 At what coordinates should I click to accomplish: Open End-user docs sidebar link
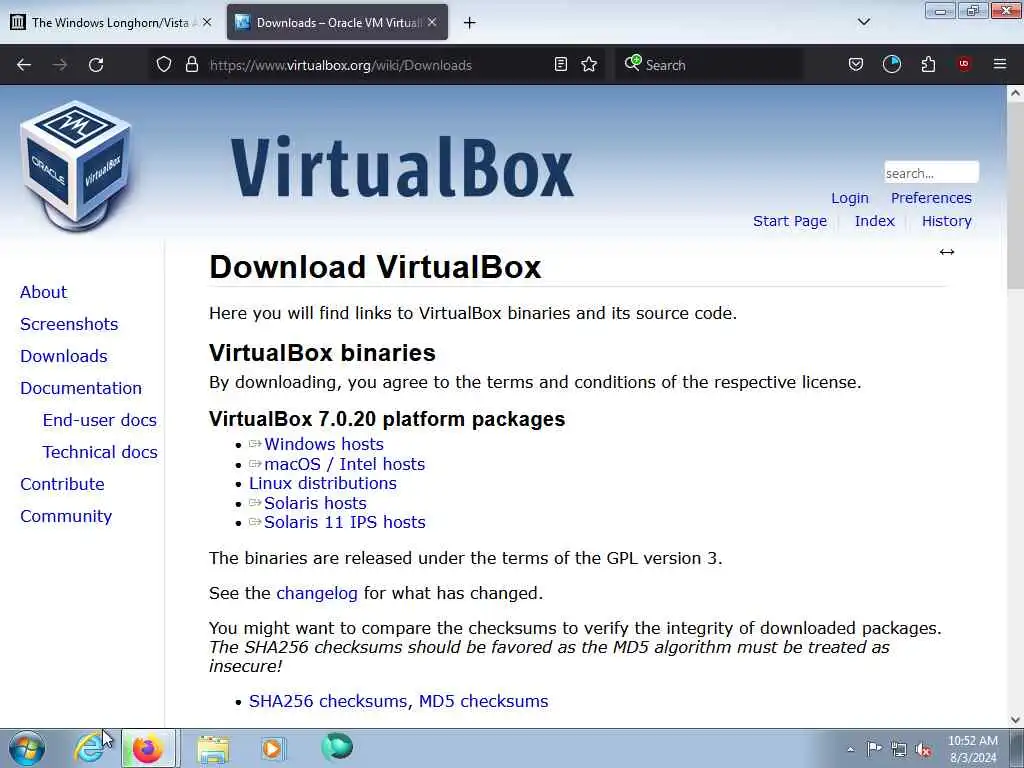pos(100,420)
